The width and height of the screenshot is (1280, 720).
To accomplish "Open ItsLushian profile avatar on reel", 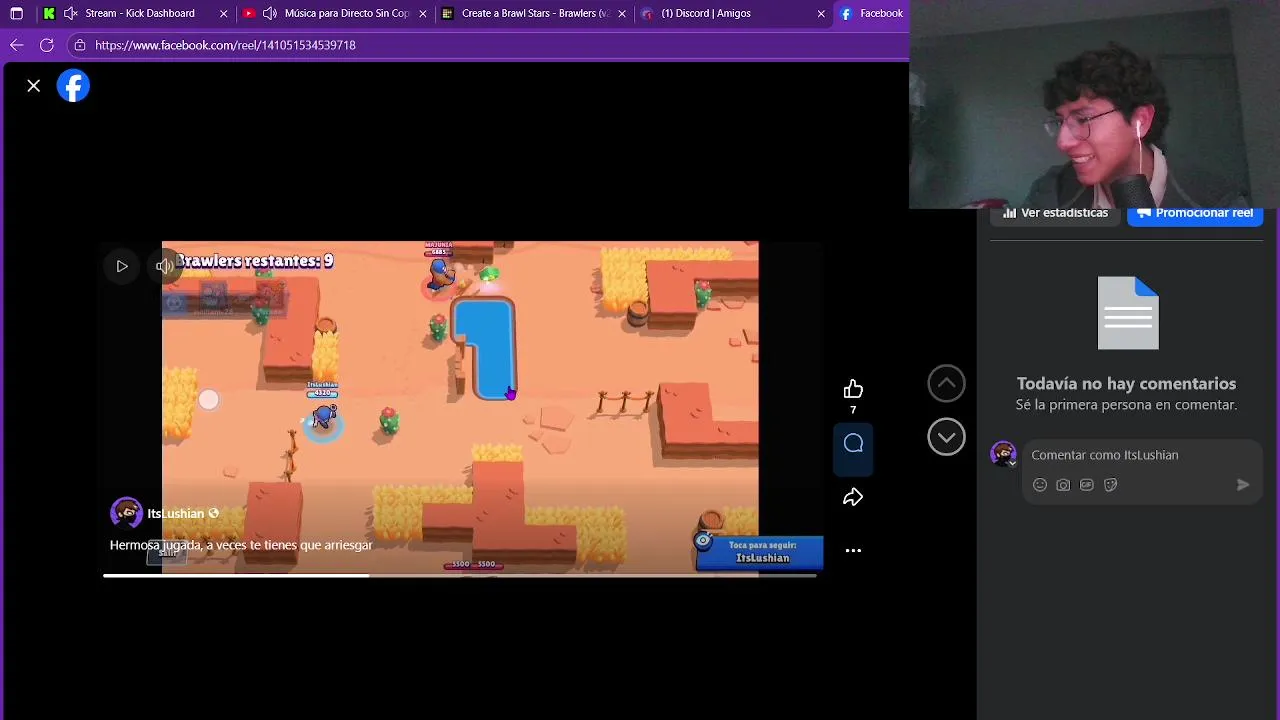I will coord(126,513).
